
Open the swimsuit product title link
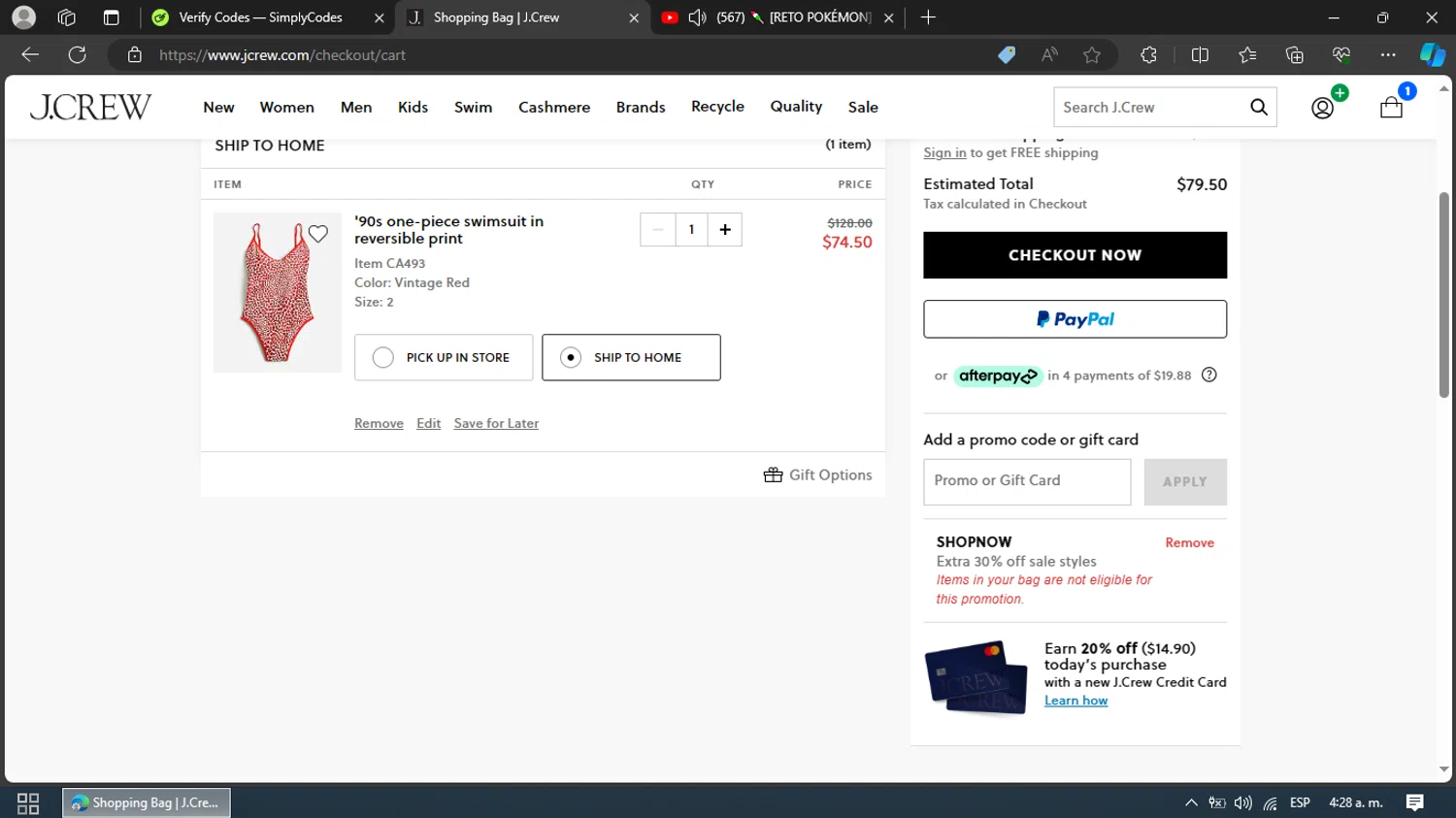click(448, 230)
